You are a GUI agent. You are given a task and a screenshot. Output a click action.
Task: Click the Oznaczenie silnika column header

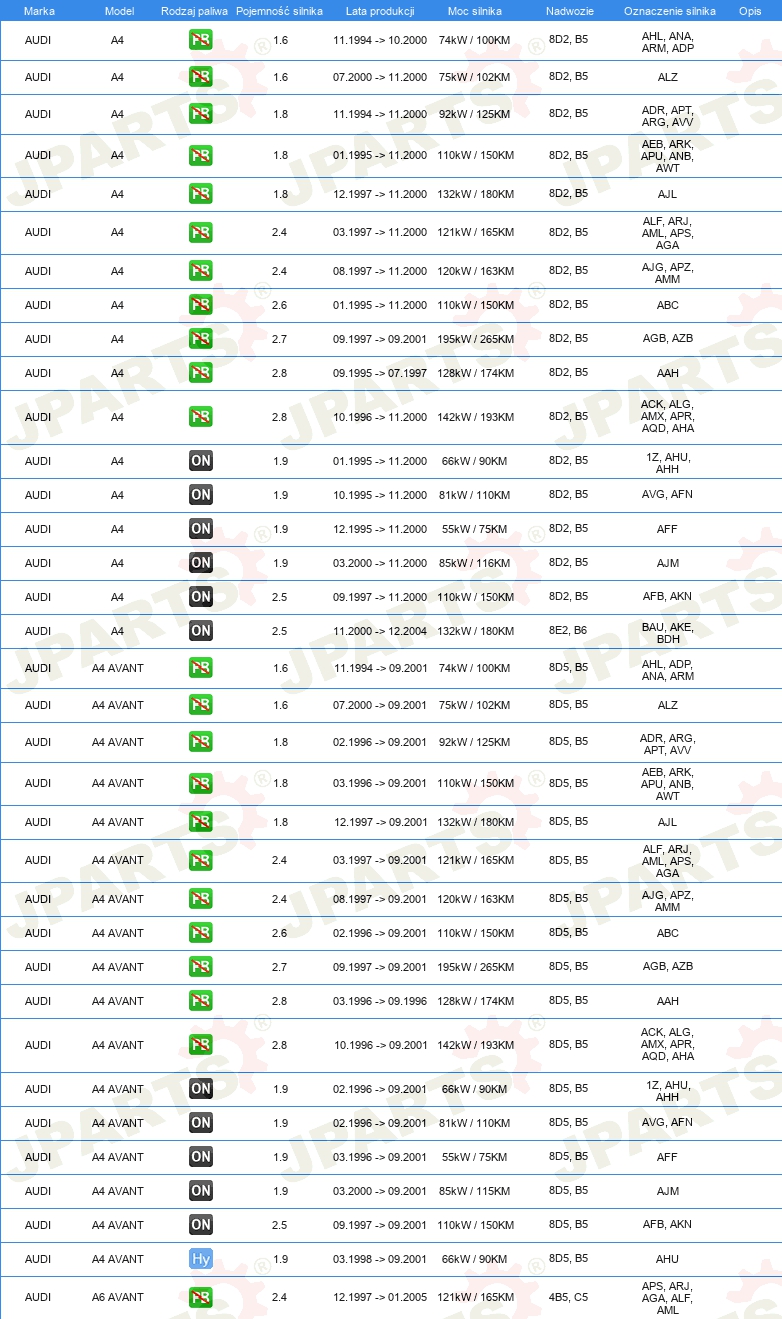(x=669, y=11)
